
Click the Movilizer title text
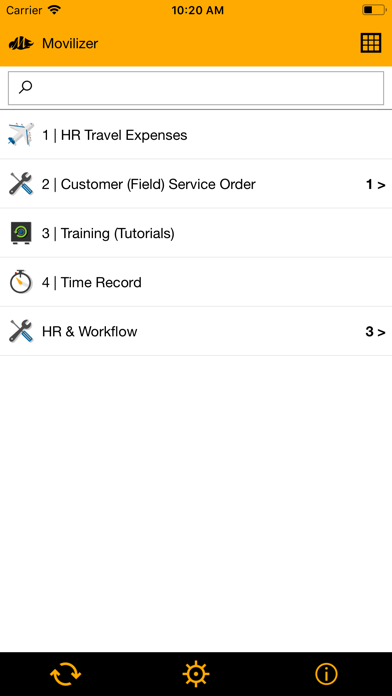point(70,44)
